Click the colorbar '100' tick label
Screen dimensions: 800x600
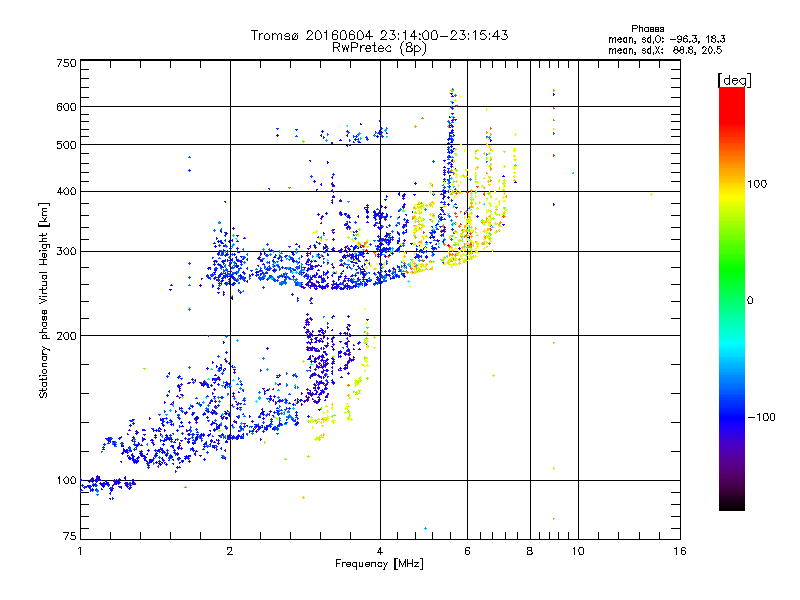(757, 184)
